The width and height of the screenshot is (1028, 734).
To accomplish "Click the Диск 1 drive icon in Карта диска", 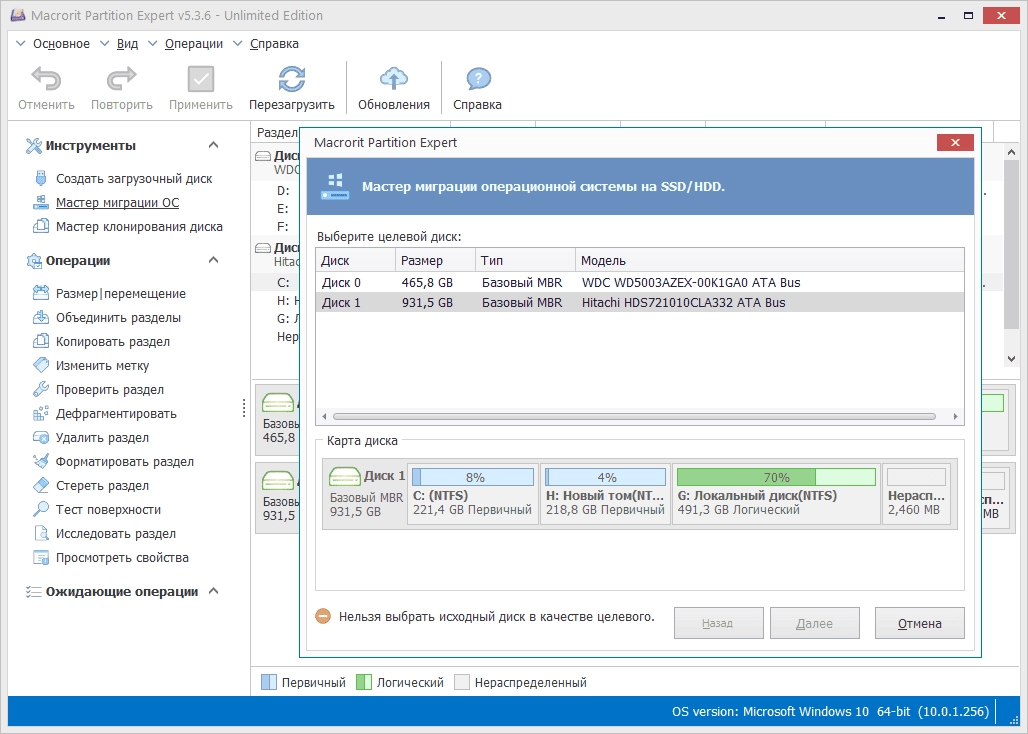I will click(344, 476).
